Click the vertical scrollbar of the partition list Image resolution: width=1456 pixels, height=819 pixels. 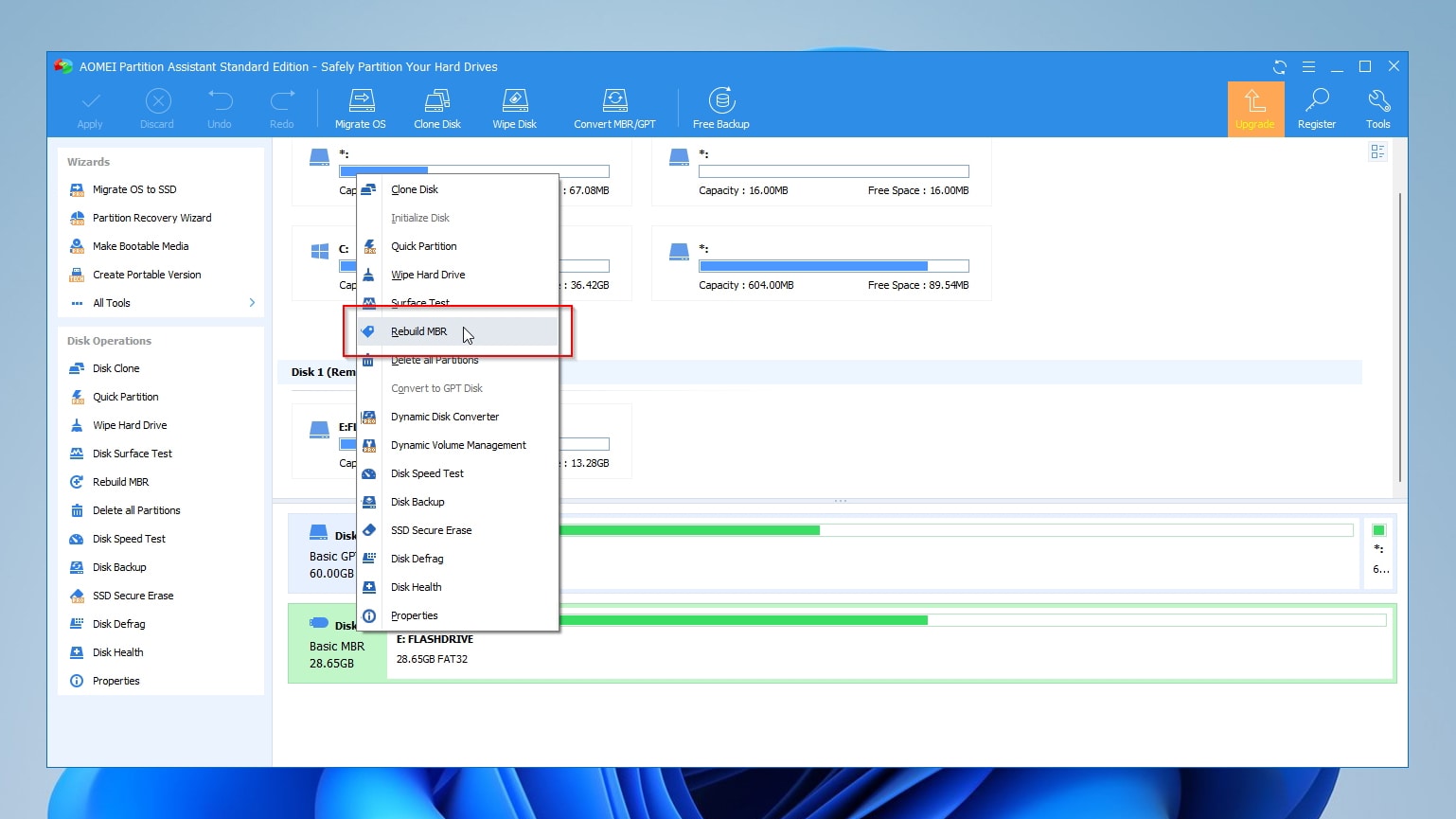(x=1399, y=336)
